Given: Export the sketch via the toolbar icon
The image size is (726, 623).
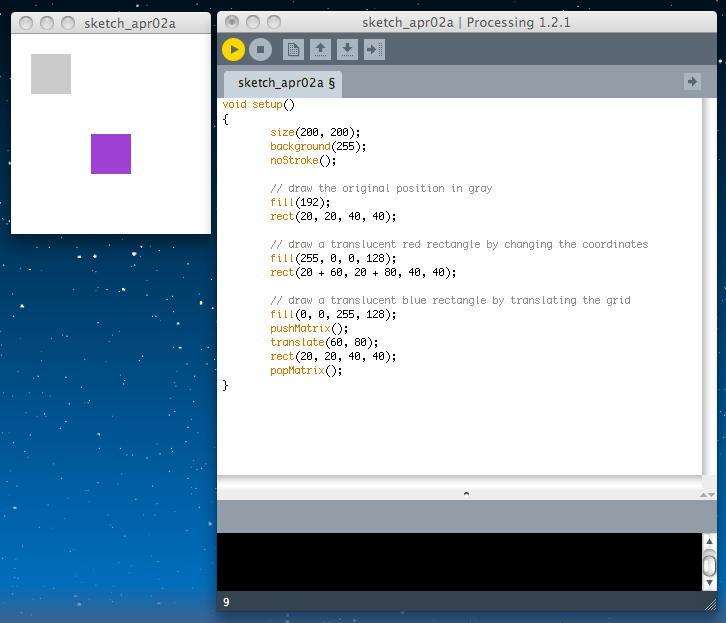Looking at the screenshot, I should 374,49.
